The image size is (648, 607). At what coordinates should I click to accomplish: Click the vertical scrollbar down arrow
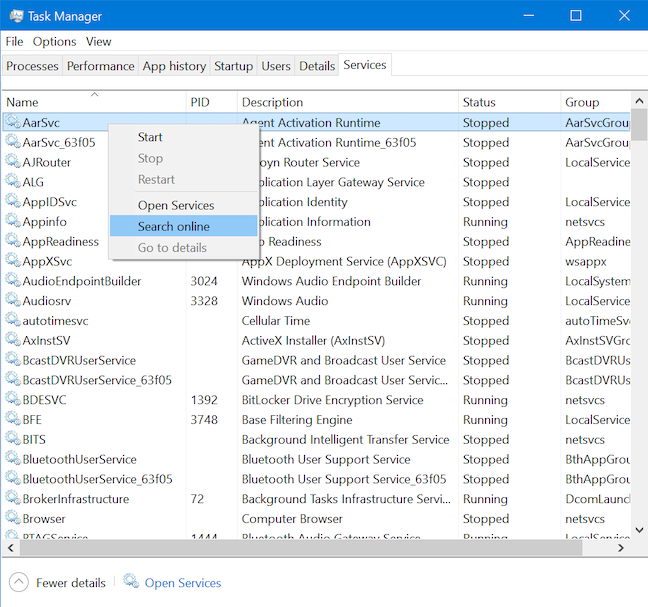click(639, 530)
